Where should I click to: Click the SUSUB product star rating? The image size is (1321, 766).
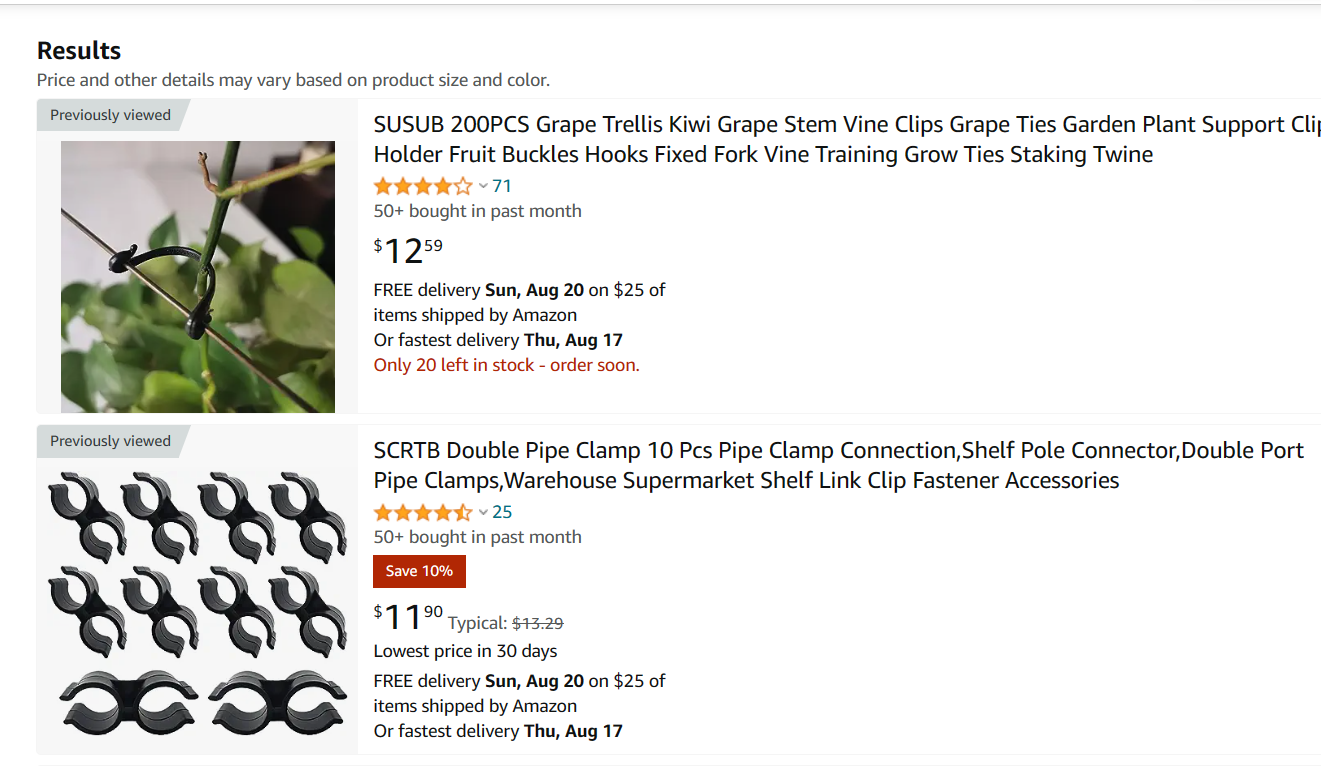tap(422, 186)
